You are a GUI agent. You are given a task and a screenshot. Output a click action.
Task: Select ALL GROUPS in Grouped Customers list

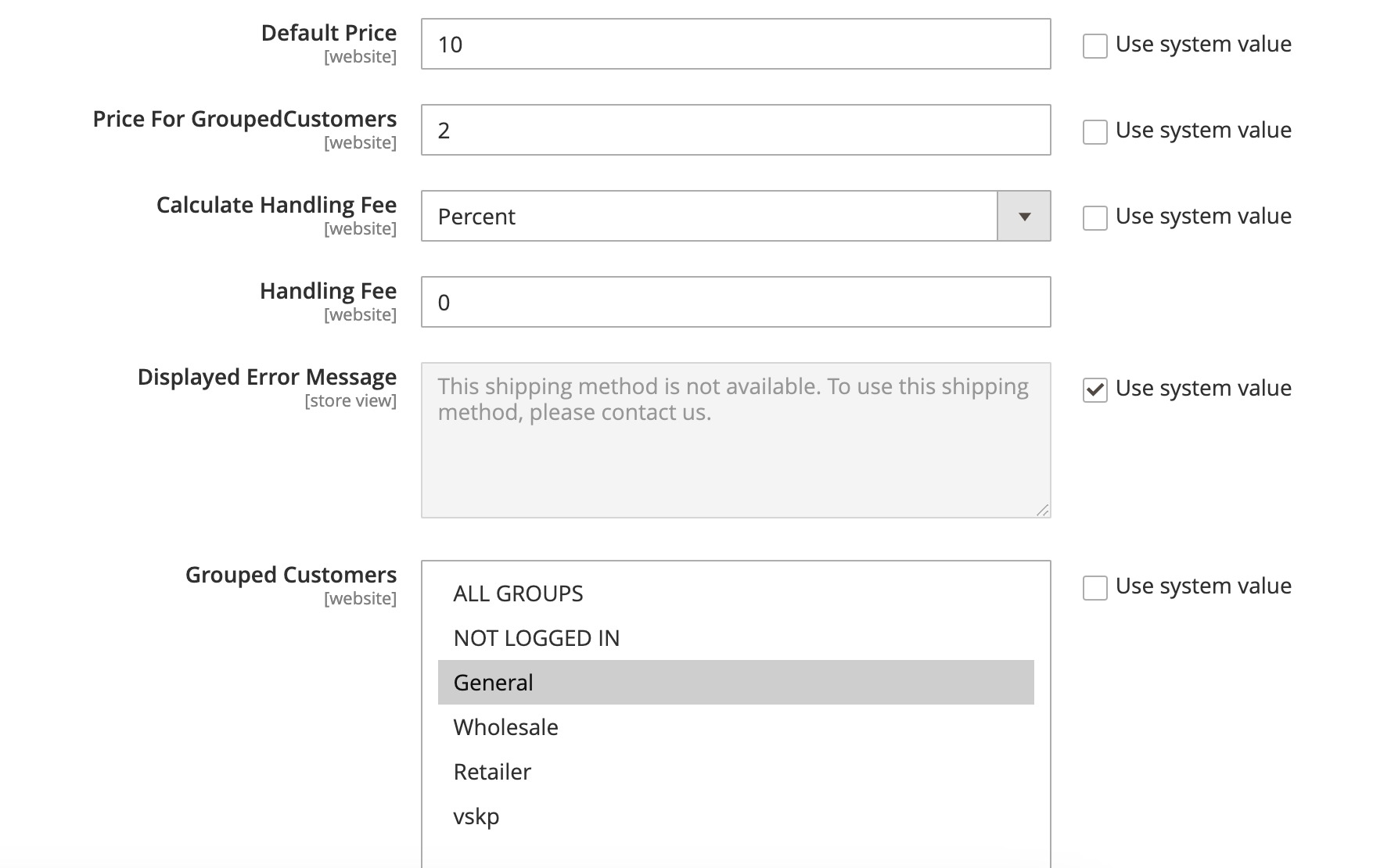click(x=518, y=594)
